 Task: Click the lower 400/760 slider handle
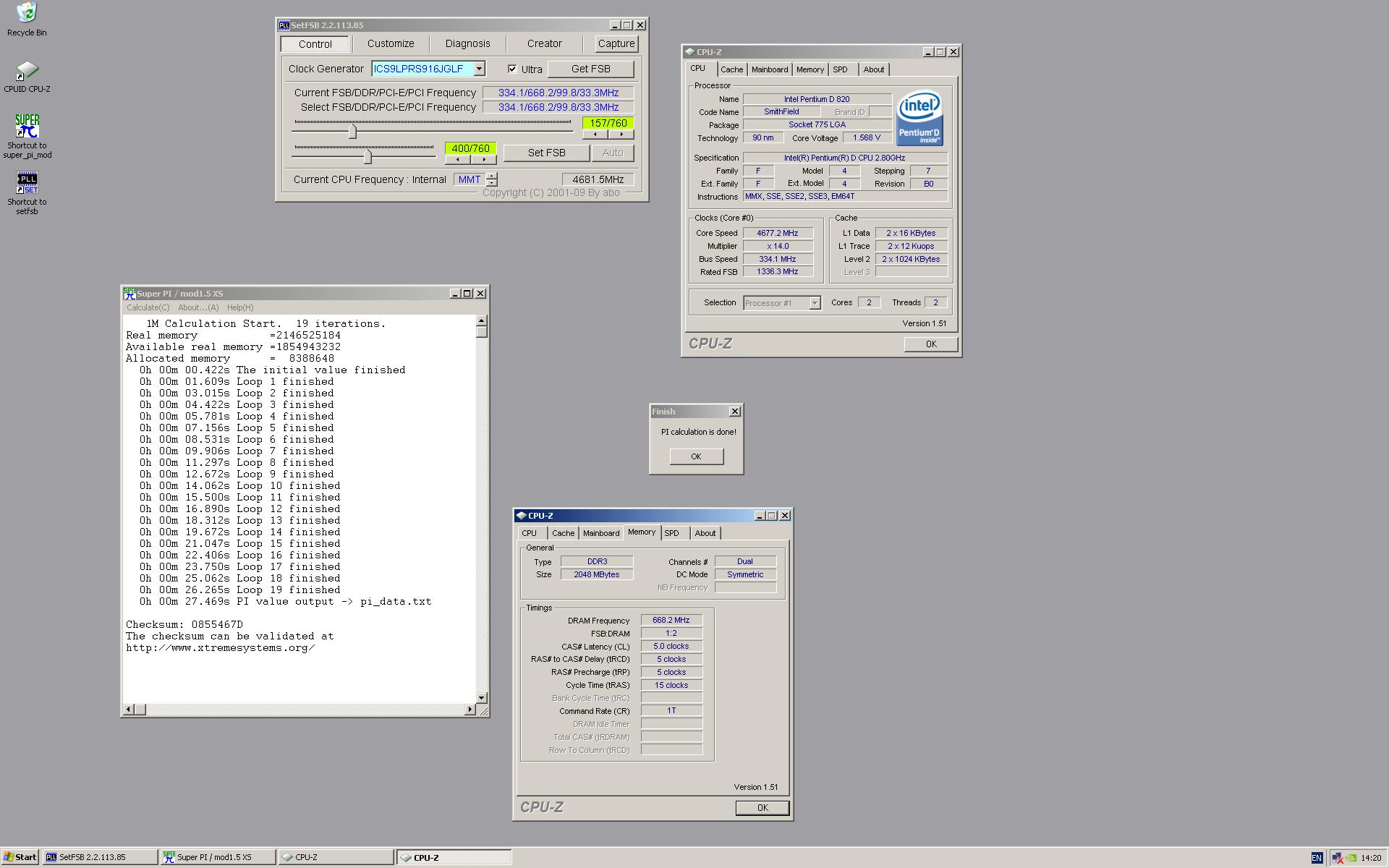[368, 157]
